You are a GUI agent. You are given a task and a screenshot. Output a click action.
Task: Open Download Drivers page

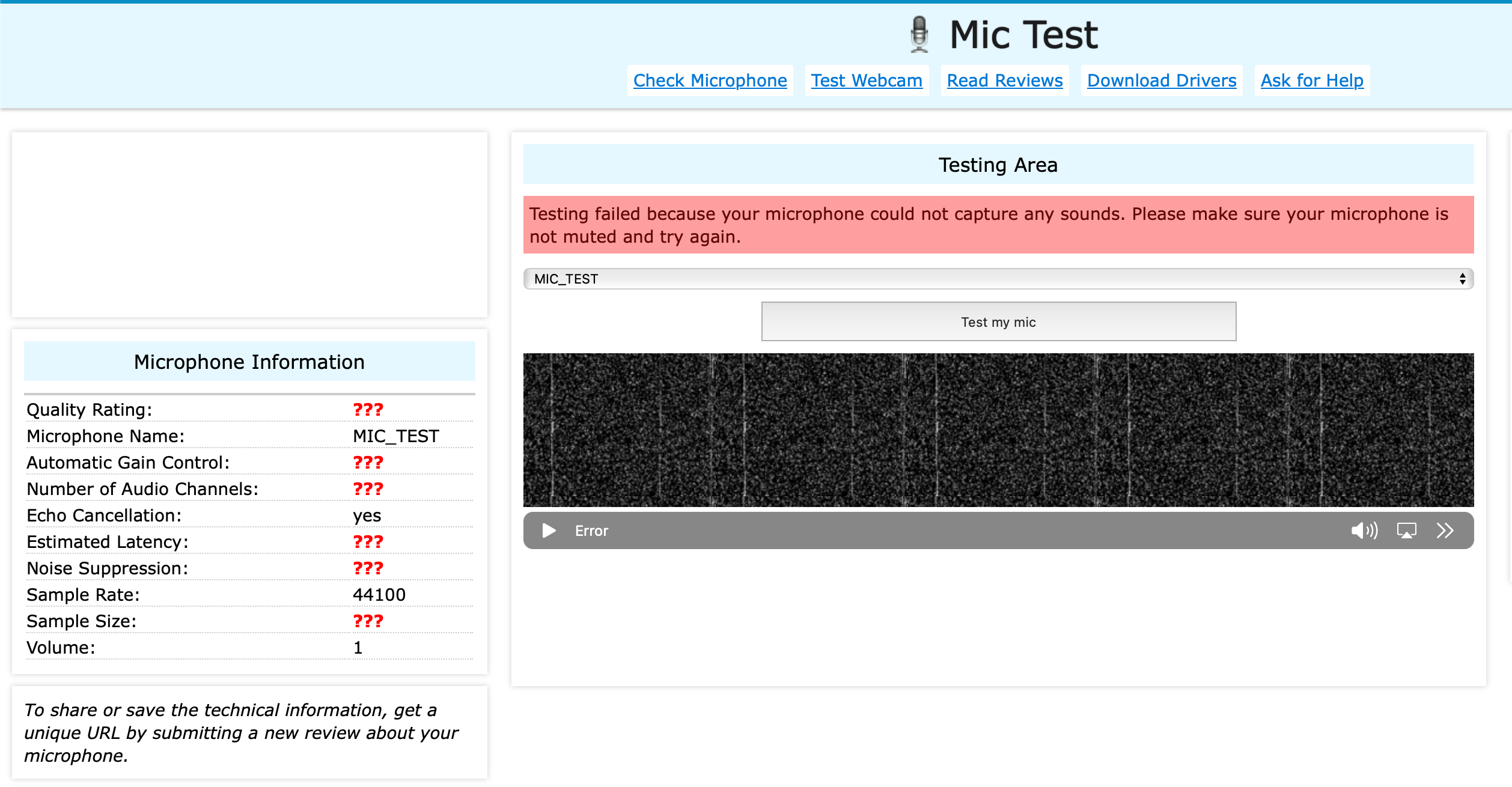1161,81
